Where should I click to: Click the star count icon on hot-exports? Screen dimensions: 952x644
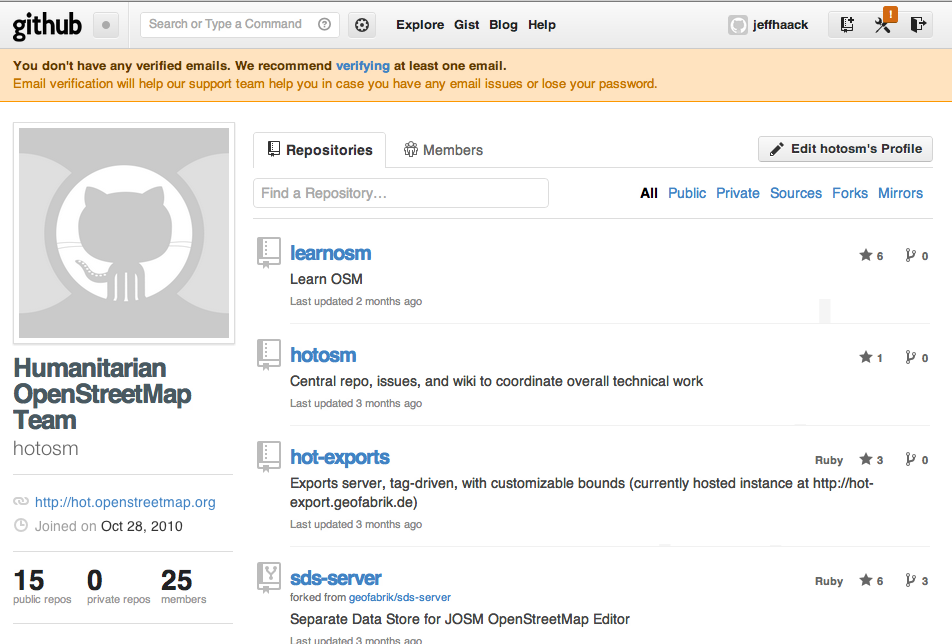[x=870, y=459]
